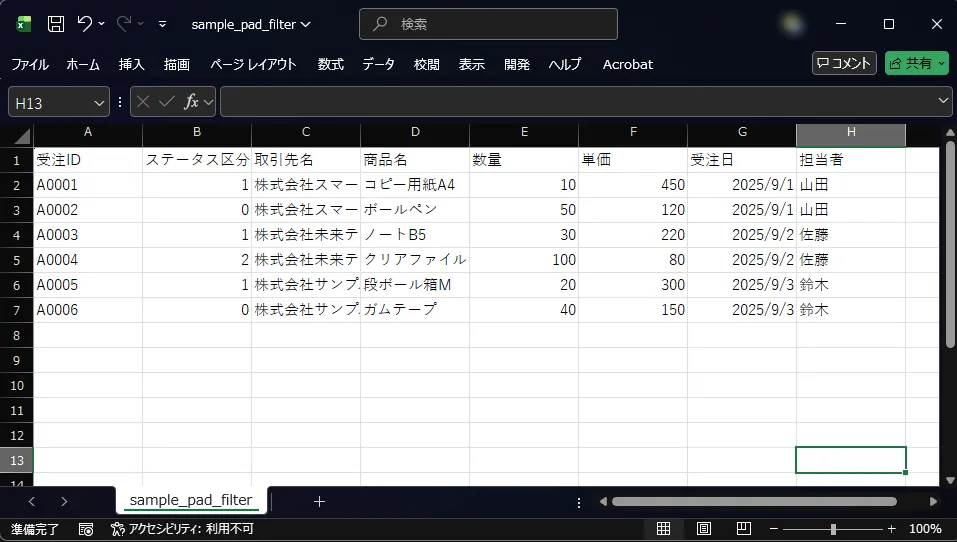Click the macro recording icon in status bar
The width and height of the screenshot is (957, 542).
click(86, 528)
